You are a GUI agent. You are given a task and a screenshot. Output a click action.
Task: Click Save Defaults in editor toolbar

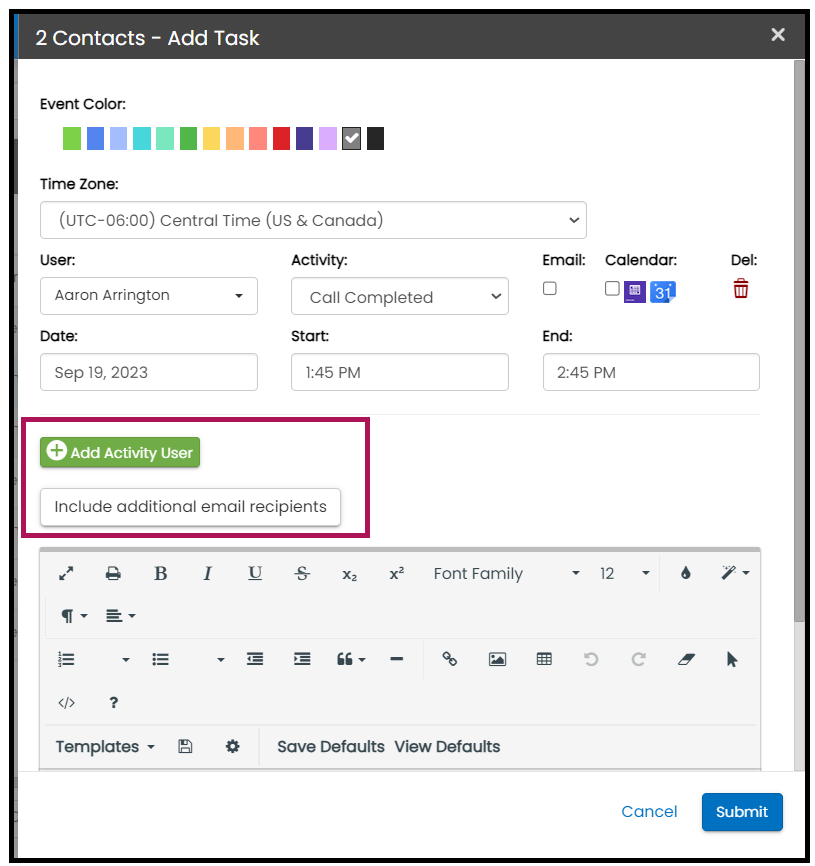[x=330, y=747]
